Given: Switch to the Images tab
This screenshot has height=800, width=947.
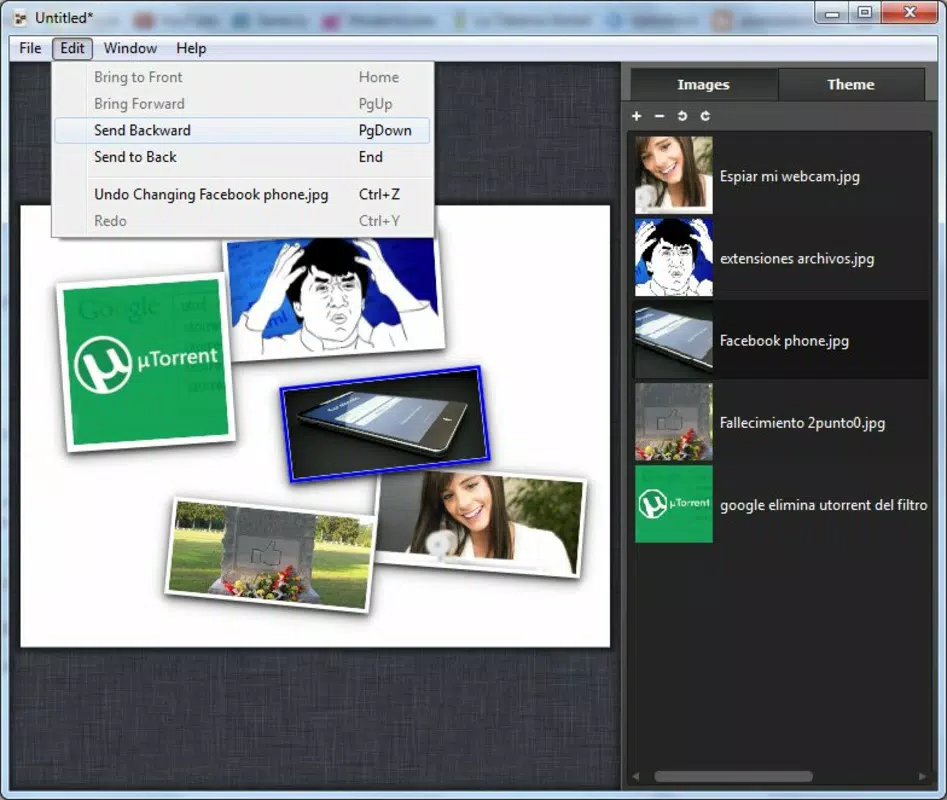Looking at the screenshot, I should pyautogui.click(x=704, y=85).
